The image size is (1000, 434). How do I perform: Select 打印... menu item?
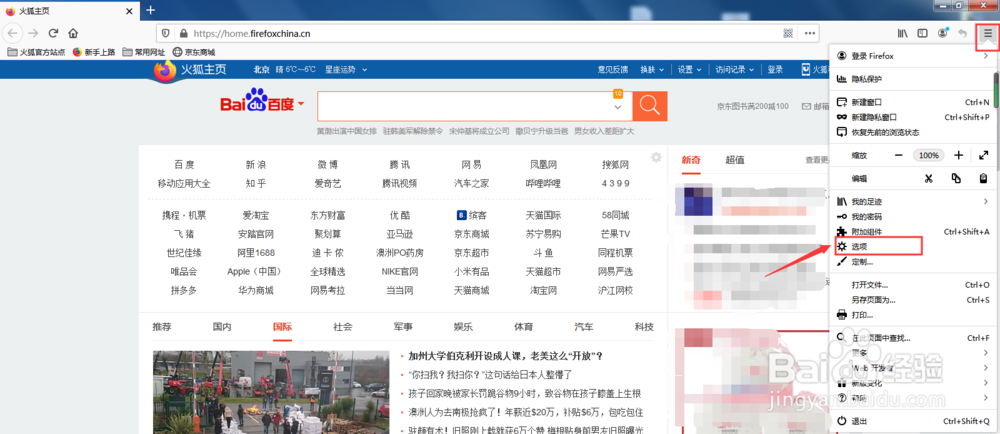(x=913, y=315)
